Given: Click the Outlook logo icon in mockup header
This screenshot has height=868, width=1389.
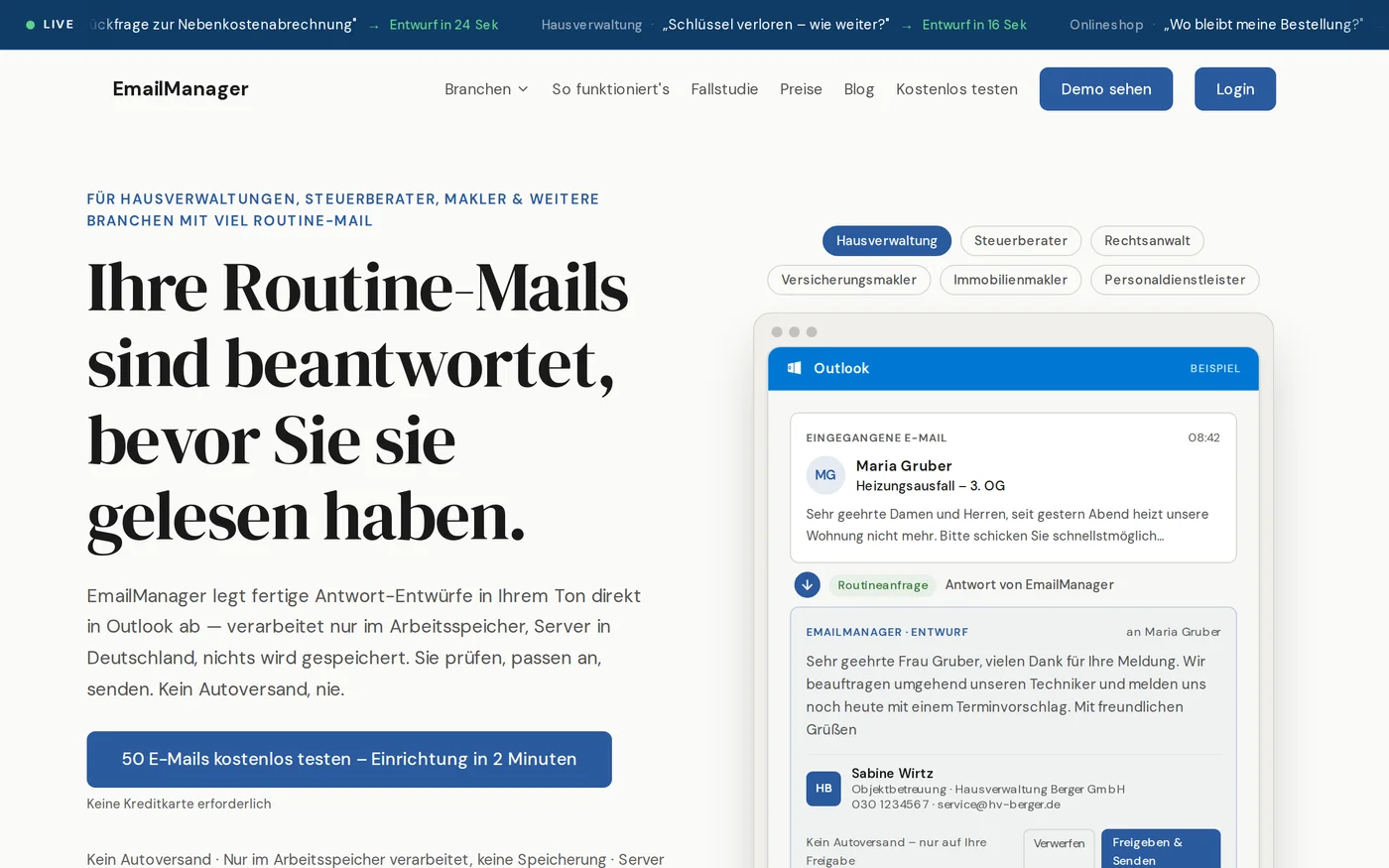Looking at the screenshot, I should (x=794, y=368).
